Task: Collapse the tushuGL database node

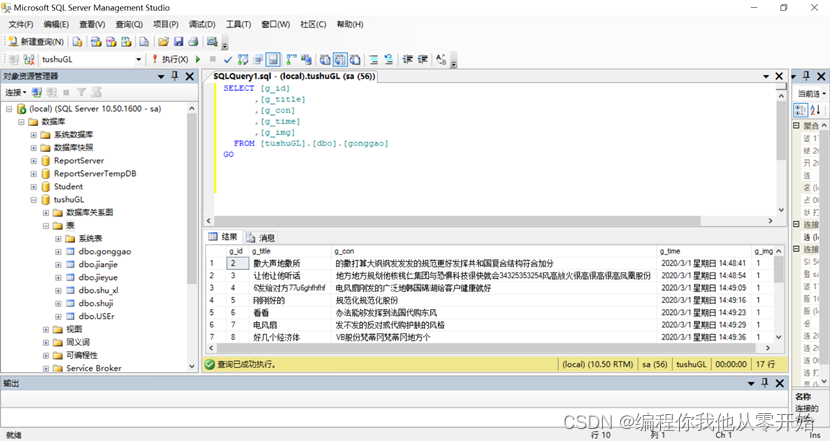Action: (34, 200)
